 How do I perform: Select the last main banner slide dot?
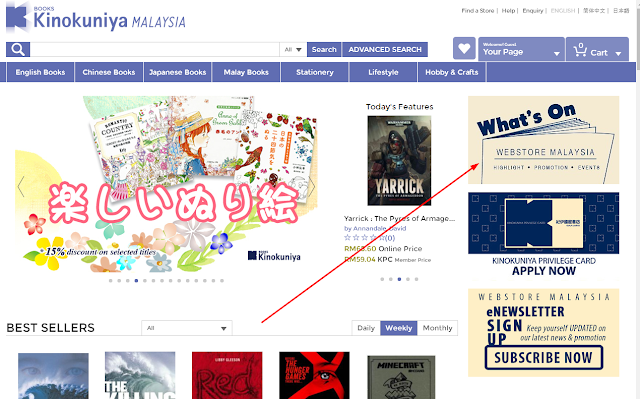222,281
